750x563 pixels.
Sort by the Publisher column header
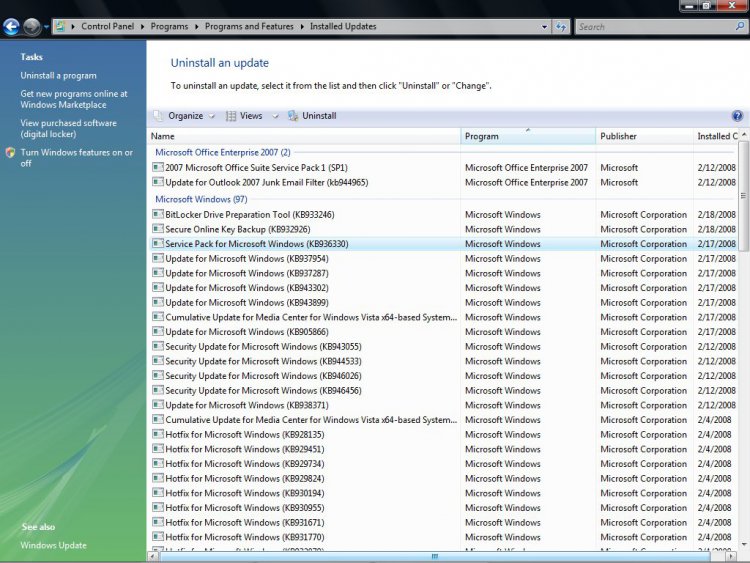(x=645, y=136)
